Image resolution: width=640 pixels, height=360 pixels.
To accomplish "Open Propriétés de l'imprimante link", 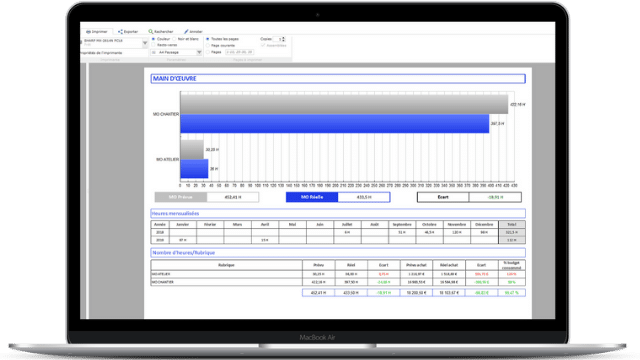I will (101, 53).
